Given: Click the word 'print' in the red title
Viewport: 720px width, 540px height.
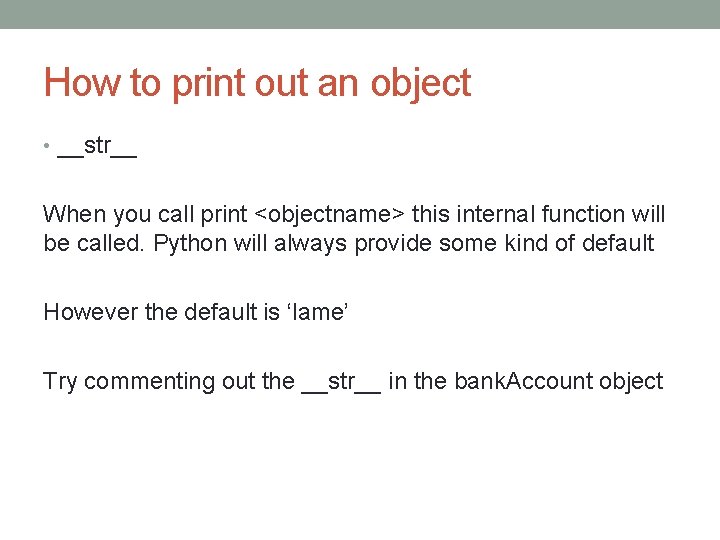Looking at the screenshot, I should [x=209, y=84].
